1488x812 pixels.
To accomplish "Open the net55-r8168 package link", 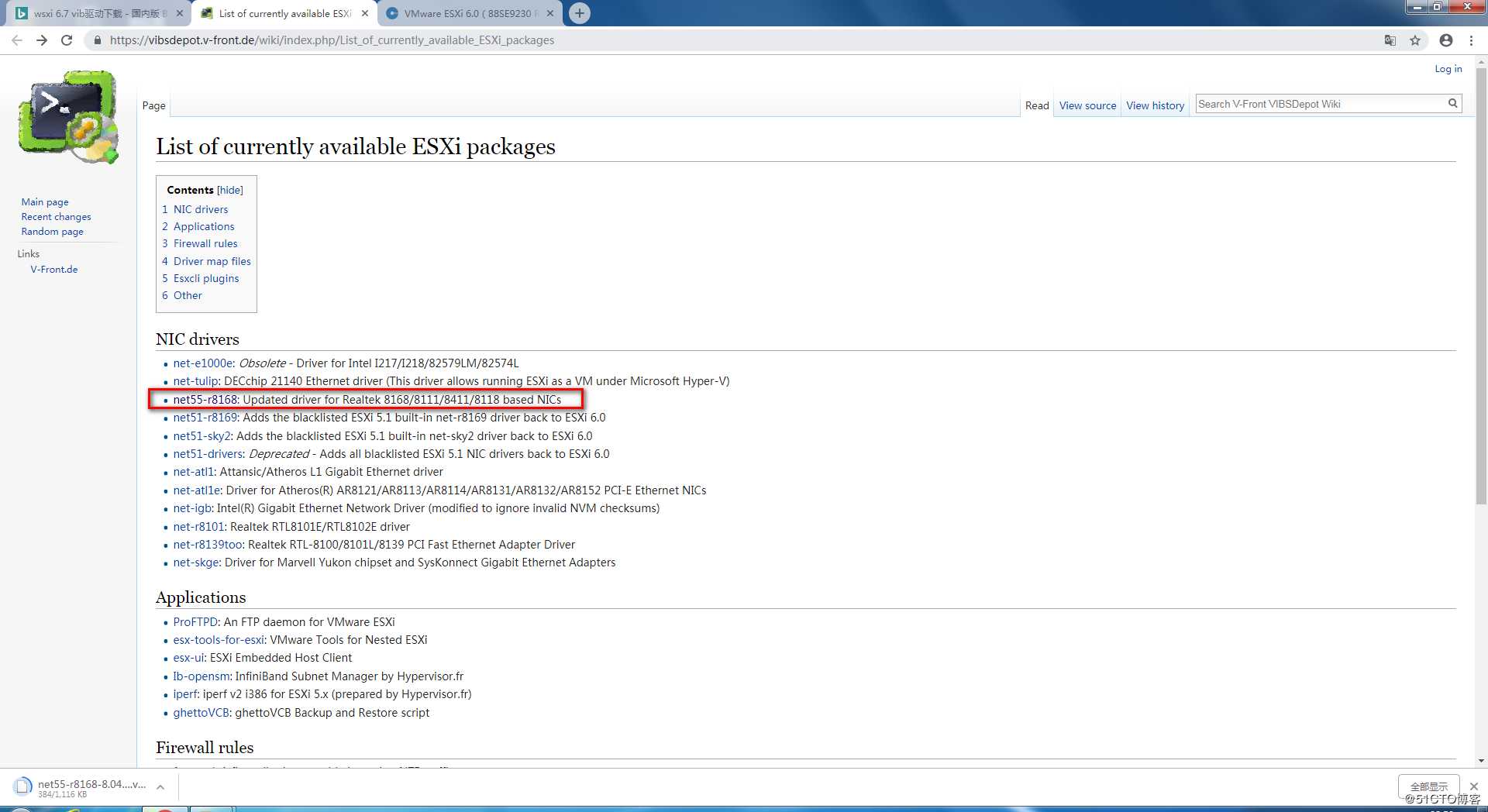I will pos(205,399).
